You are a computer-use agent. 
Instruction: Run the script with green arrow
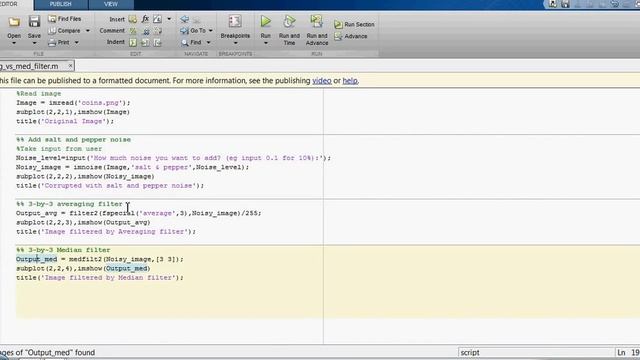(x=266, y=21)
